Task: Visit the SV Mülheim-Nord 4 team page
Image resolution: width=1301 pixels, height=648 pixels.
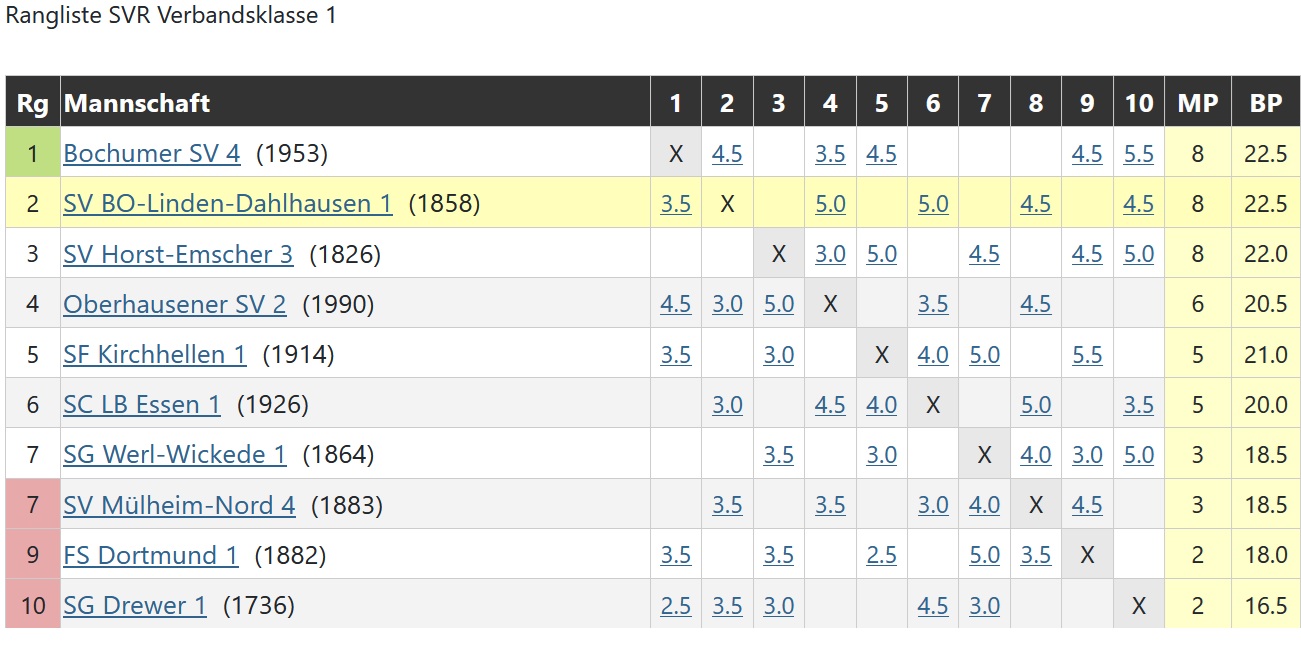Action: point(179,505)
